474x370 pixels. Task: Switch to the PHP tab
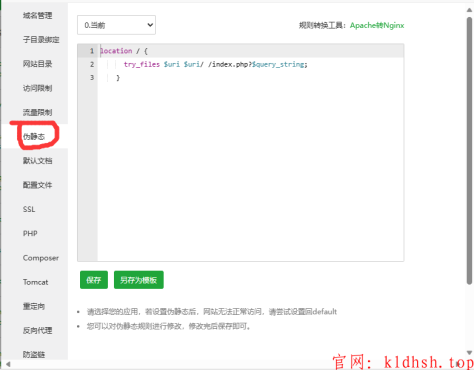30,233
